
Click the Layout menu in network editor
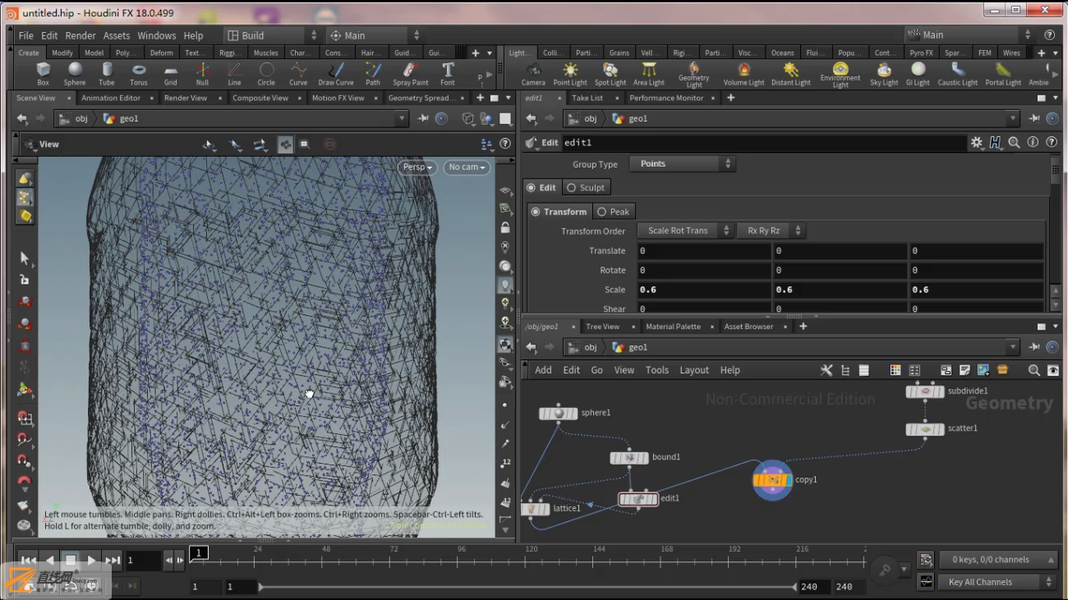694,370
